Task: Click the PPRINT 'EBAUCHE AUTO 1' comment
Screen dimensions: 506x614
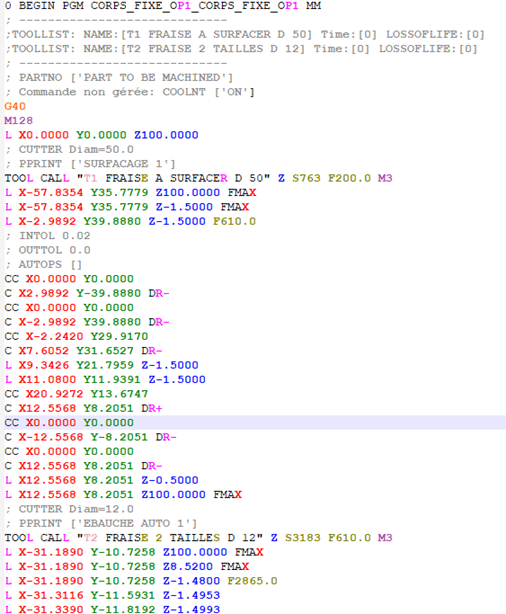Action: point(101,524)
